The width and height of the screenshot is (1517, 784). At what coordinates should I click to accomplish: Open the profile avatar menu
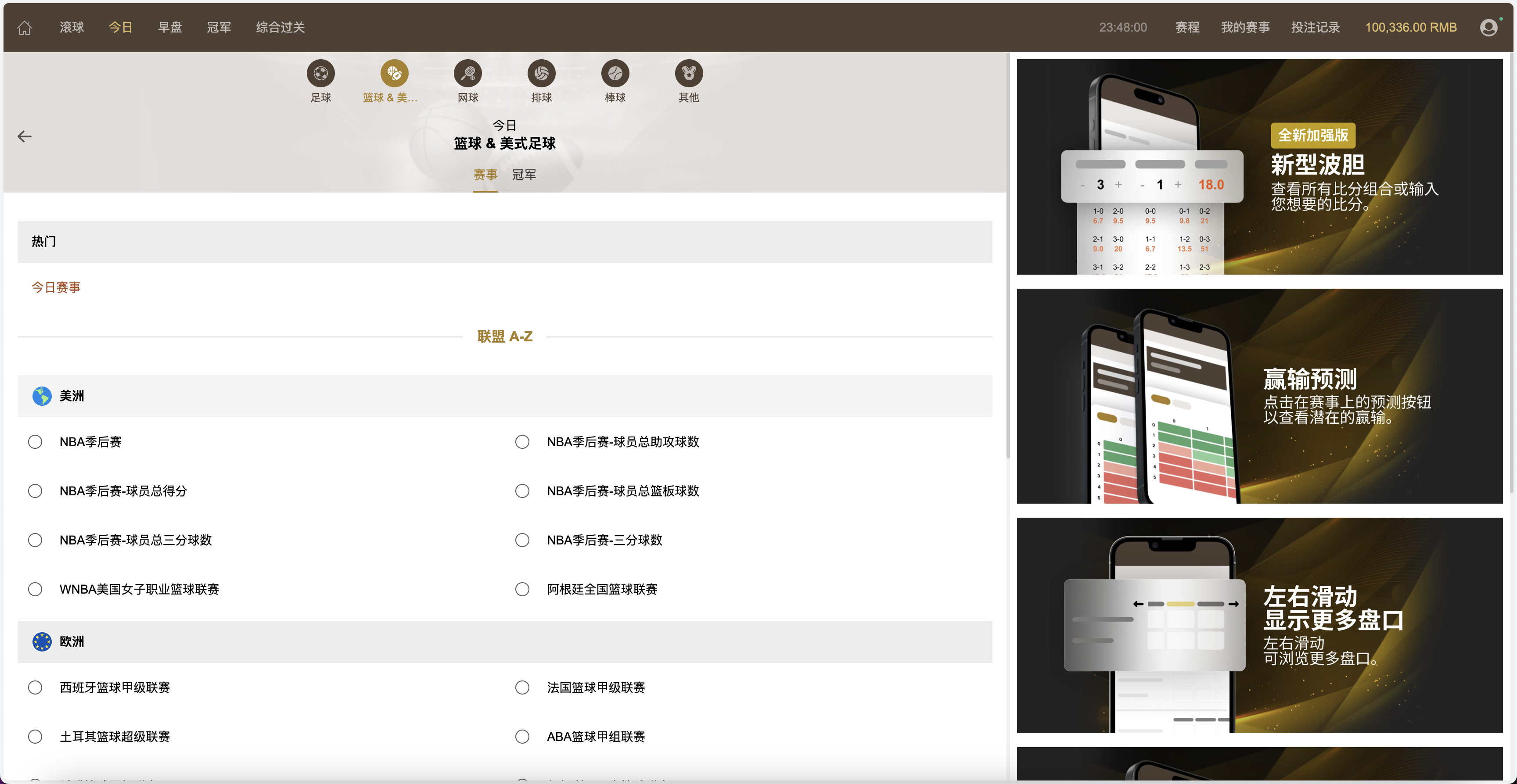click(x=1489, y=27)
